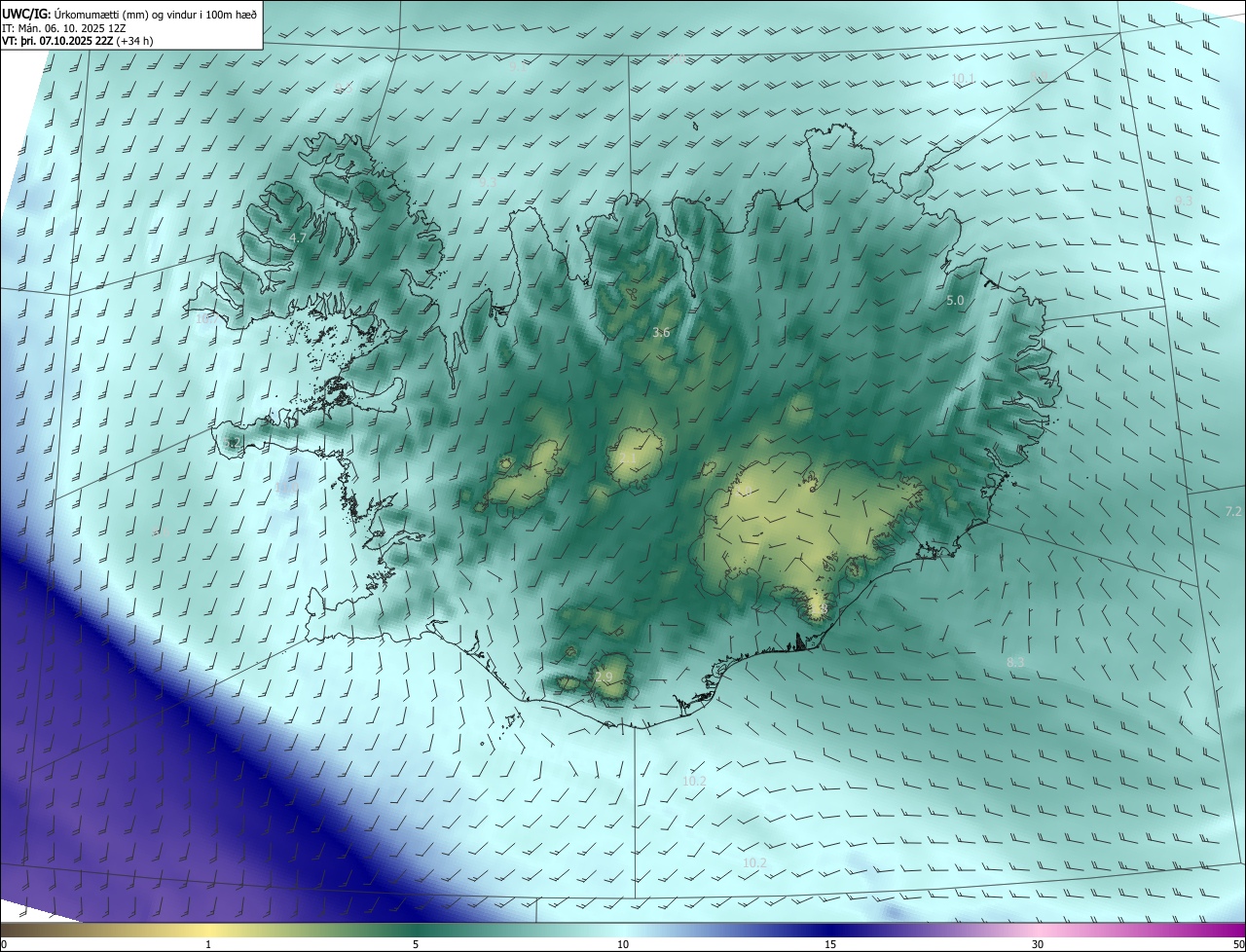Click the valid time 'VT: þri. 07.10.2025 22Z (+34 h)'

pos(77,41)
